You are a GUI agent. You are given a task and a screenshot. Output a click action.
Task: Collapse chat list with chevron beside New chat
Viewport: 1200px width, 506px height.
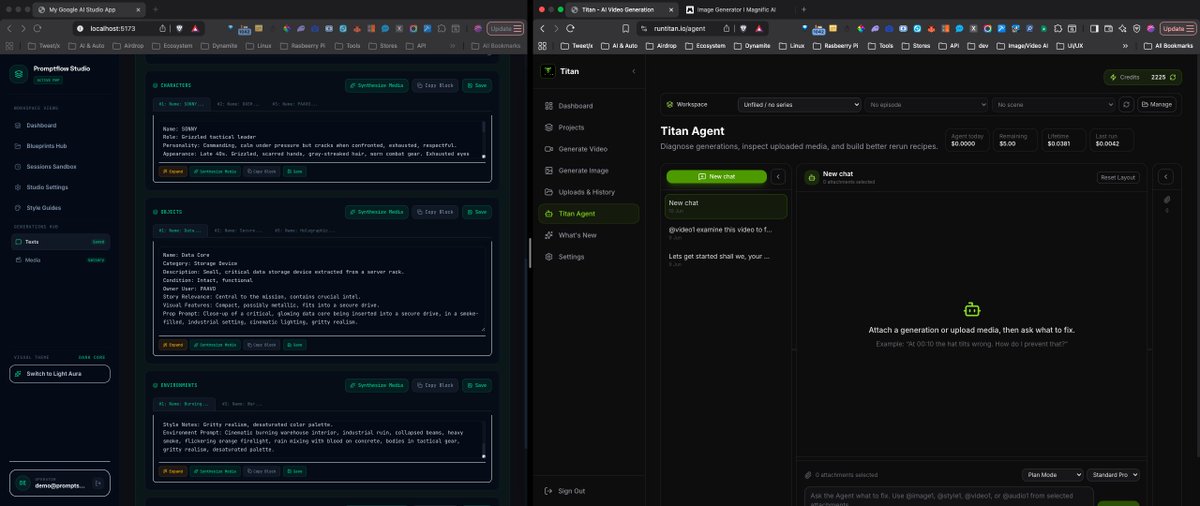(x=778, y=177)
